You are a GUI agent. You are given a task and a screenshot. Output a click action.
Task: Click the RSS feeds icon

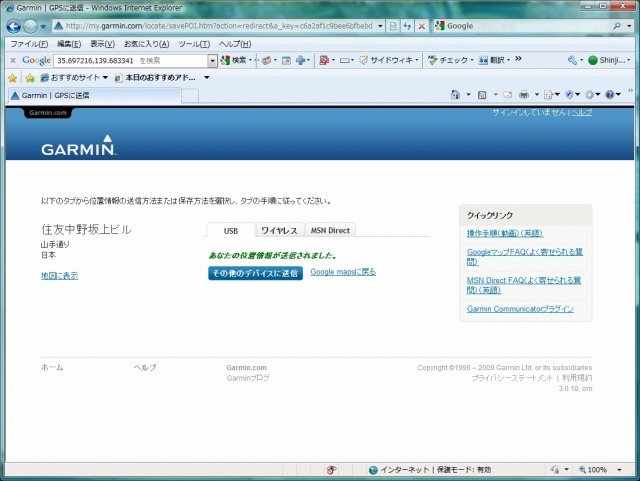[482, 95]
